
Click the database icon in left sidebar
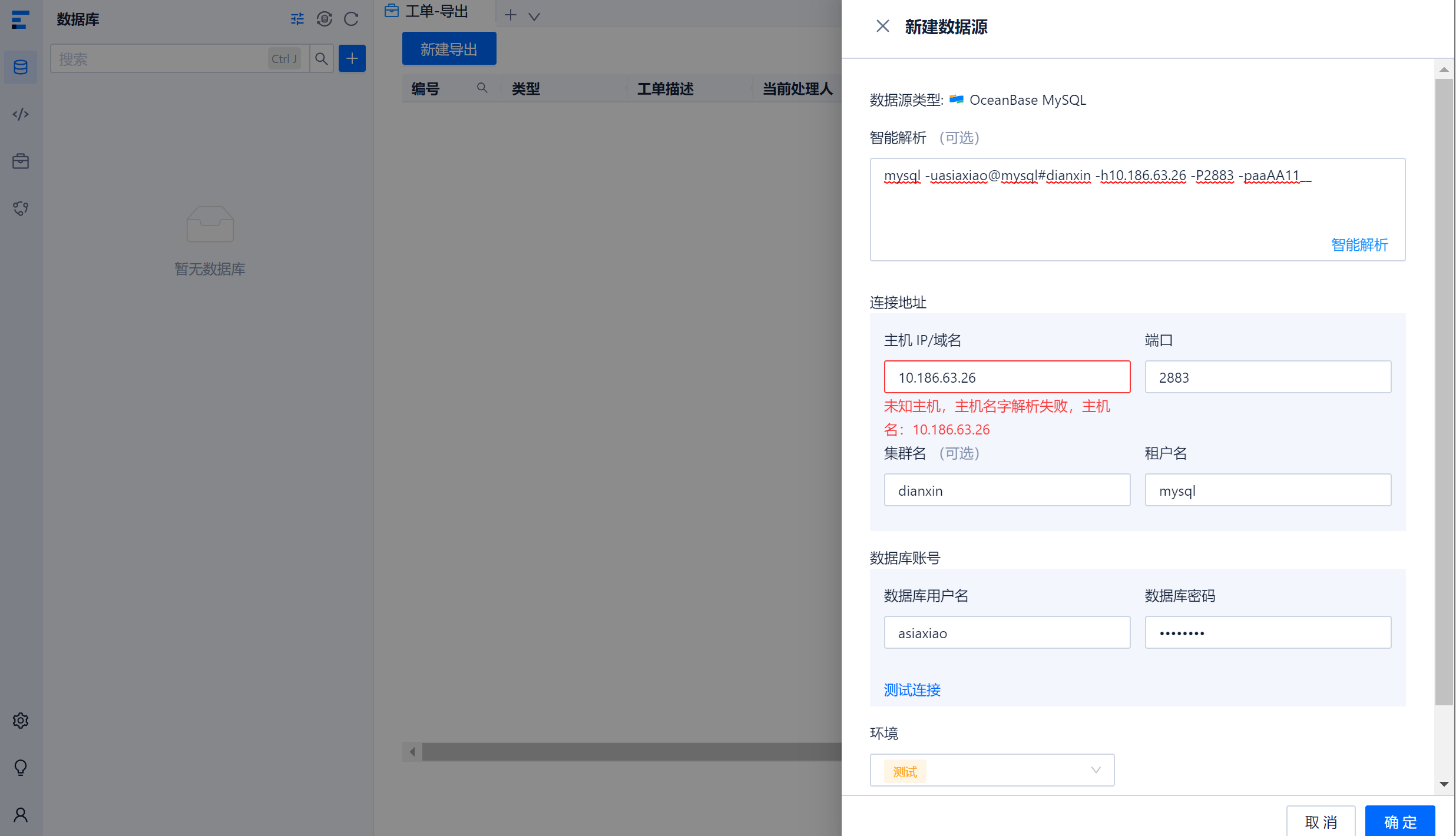click(x=21, y=67)
